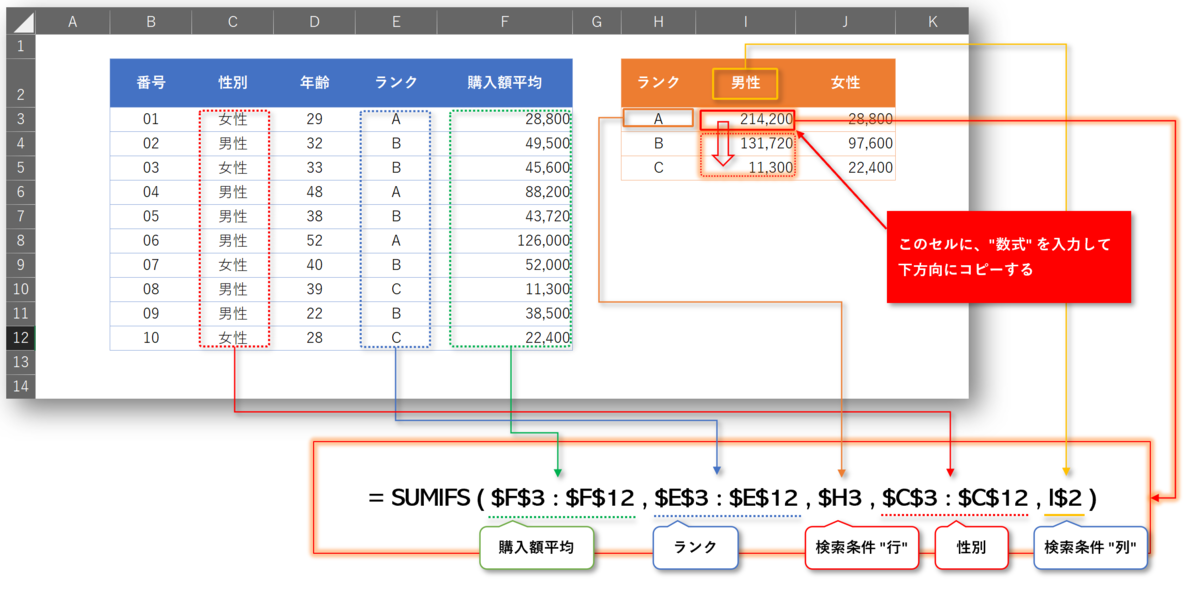This screenshot has height=590, width=1200.
Task: Select column K header
Action: 932,21
